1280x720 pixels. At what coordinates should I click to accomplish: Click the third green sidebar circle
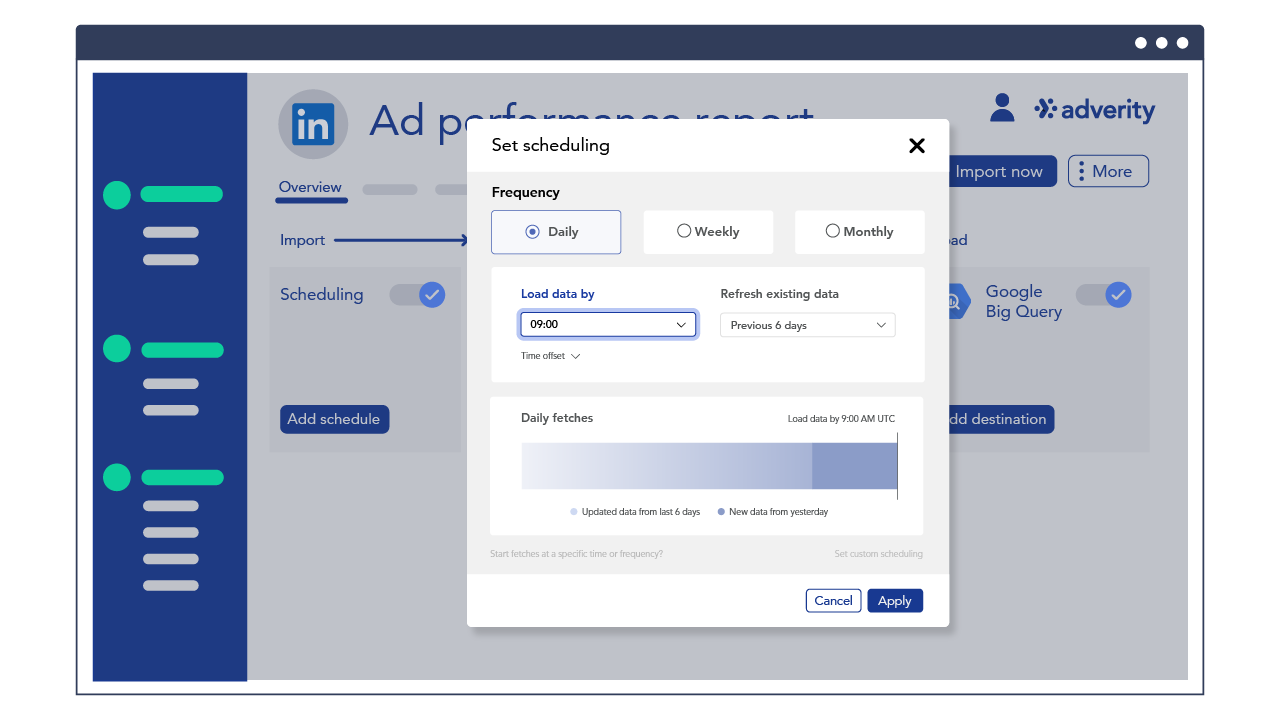pyautogui.click(x=117, y=477)
